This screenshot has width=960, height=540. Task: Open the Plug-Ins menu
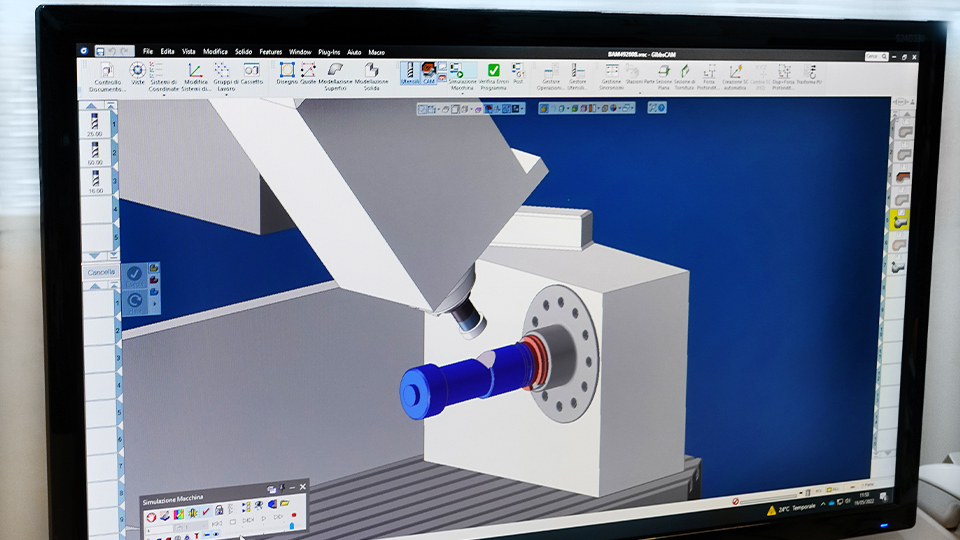[329, 51]
